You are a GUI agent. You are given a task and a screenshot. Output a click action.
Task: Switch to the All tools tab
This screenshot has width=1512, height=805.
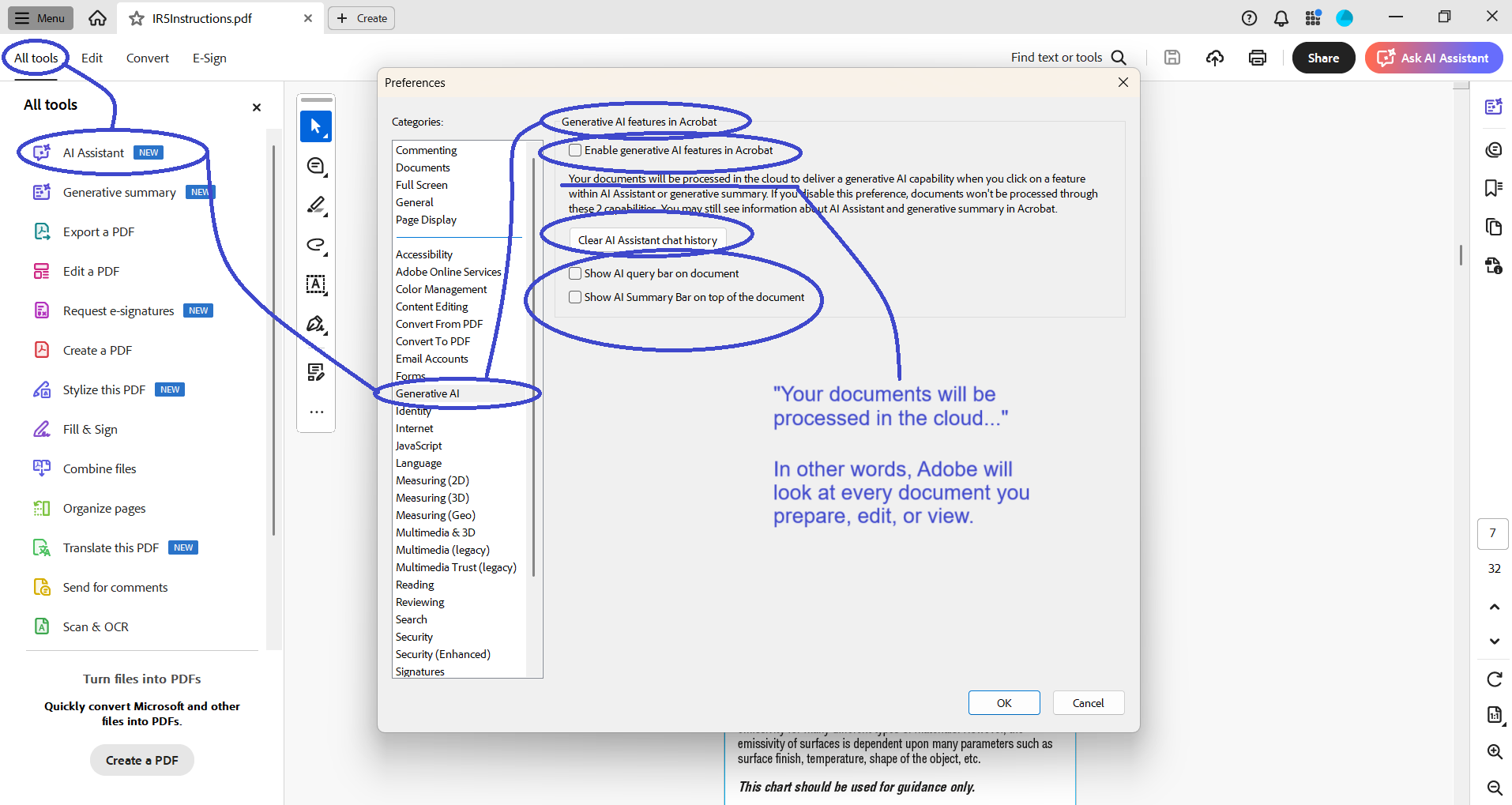coord(36,58)
